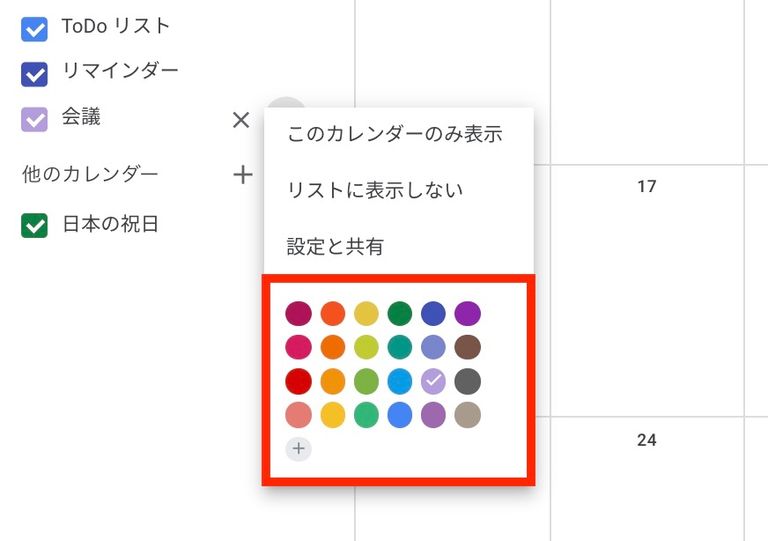Select the checked lavender color swatch

[433, 381]
